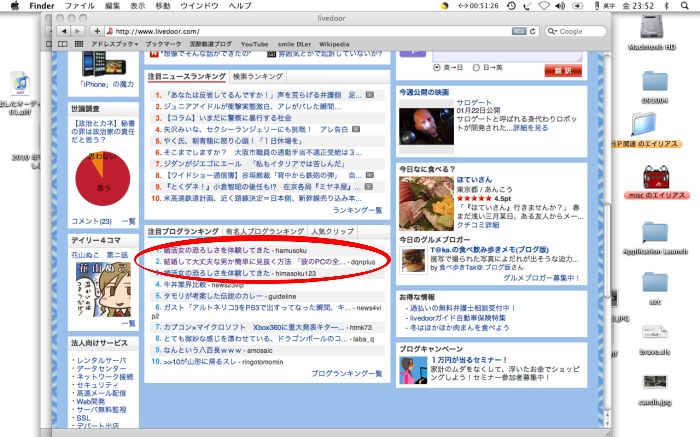Select the candle.jpg file on desktop

tap(655, 382)
